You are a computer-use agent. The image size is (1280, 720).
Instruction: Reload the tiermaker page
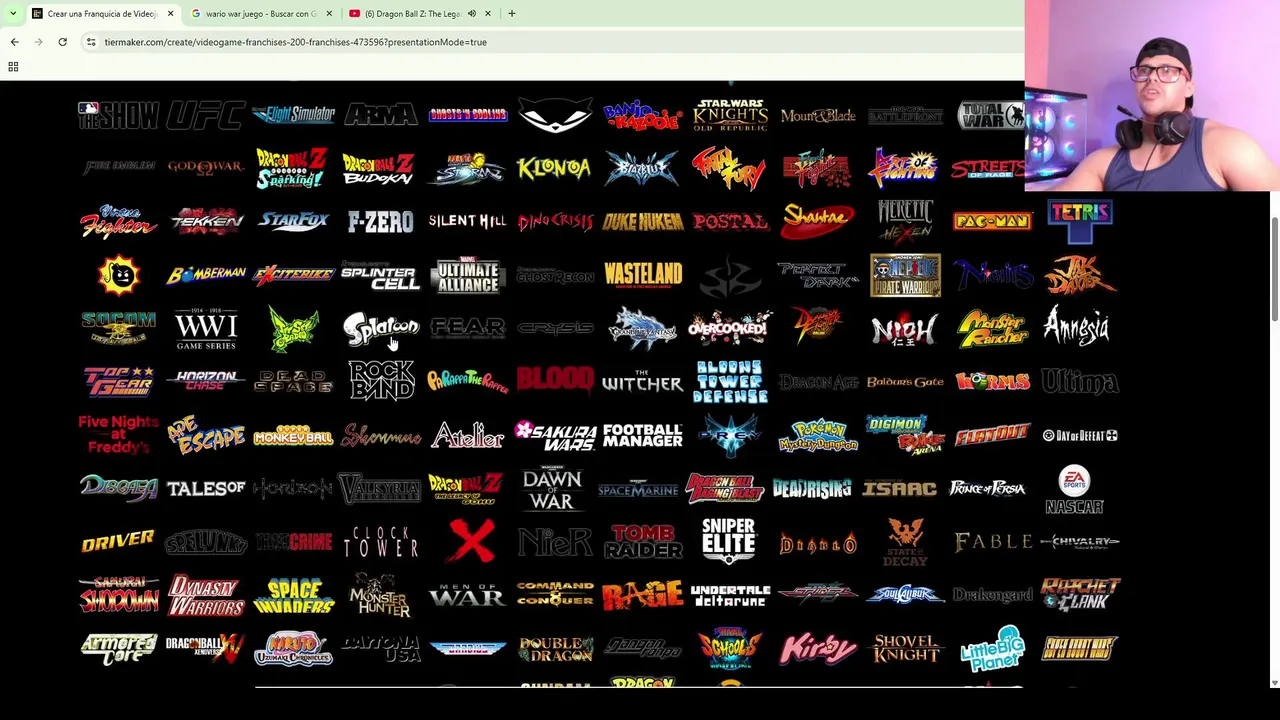(x=62, y=42)
